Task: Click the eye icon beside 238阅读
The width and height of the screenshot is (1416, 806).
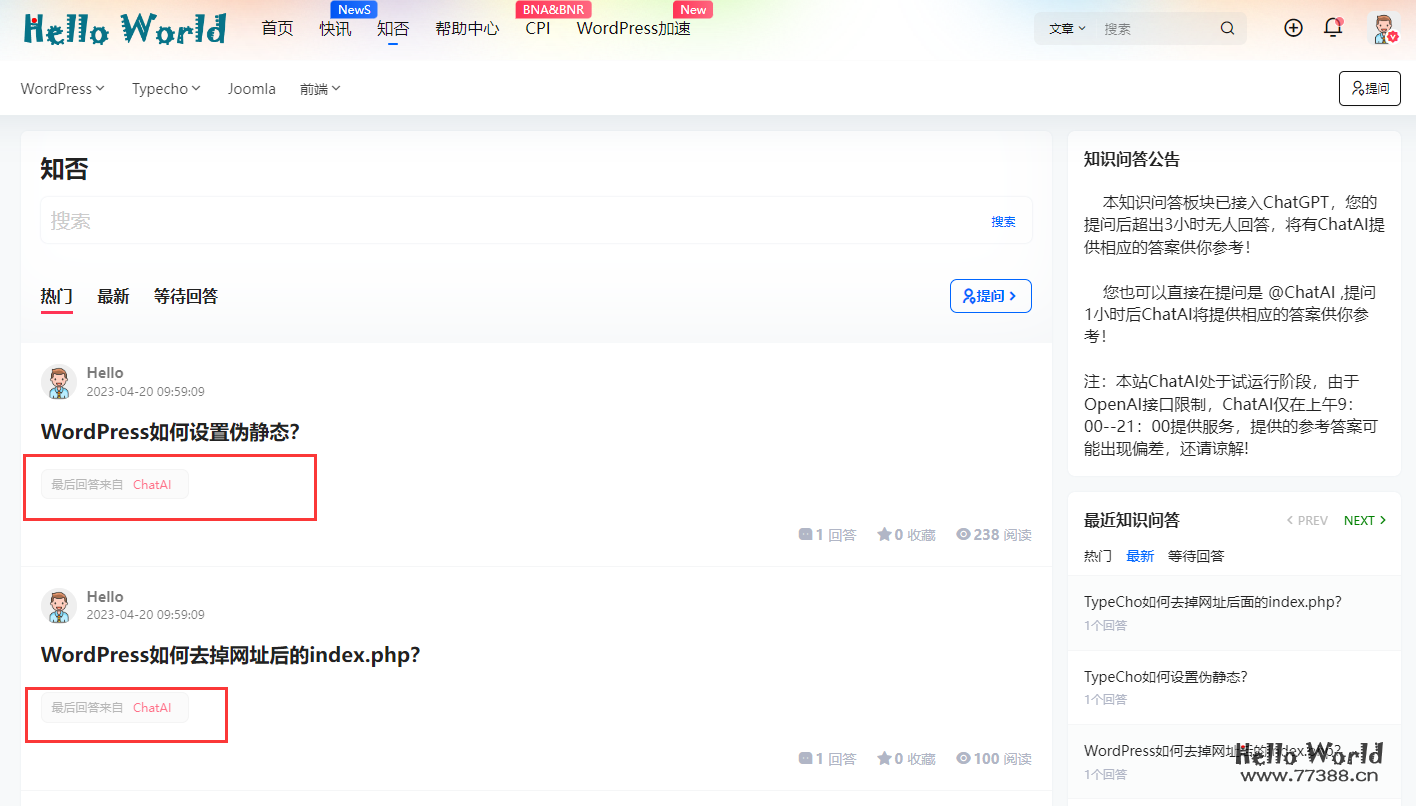Action: tap(963, 534)
